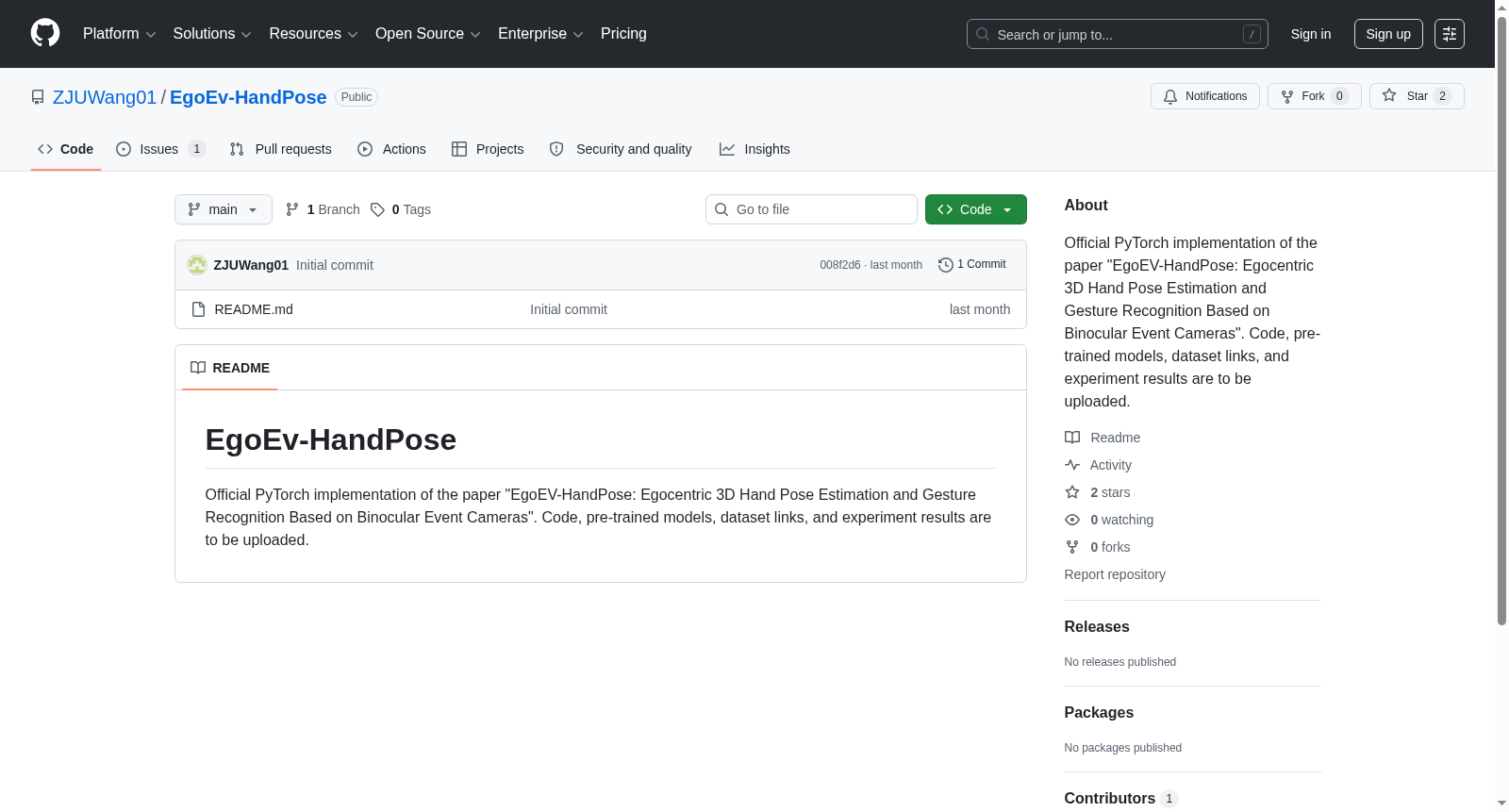This screenshot has height=812, width=1509.
Task: Click the fork icon beside 0 forks
Action: (x=1072, y=547)
